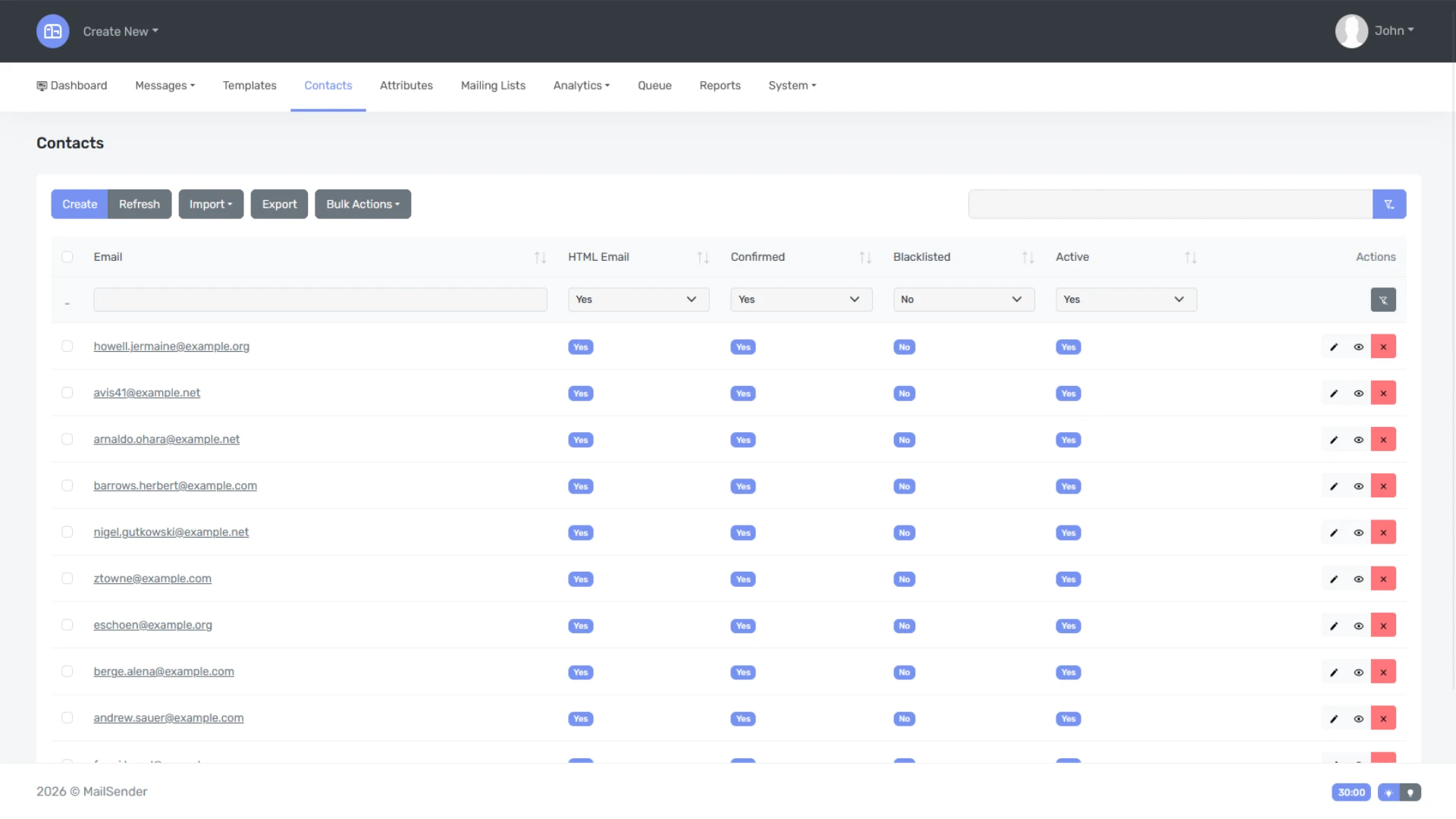The width and height of the screenshot is (1456, 819).
Task: Apply the search filter funnel button
Action: [1389, 204]
